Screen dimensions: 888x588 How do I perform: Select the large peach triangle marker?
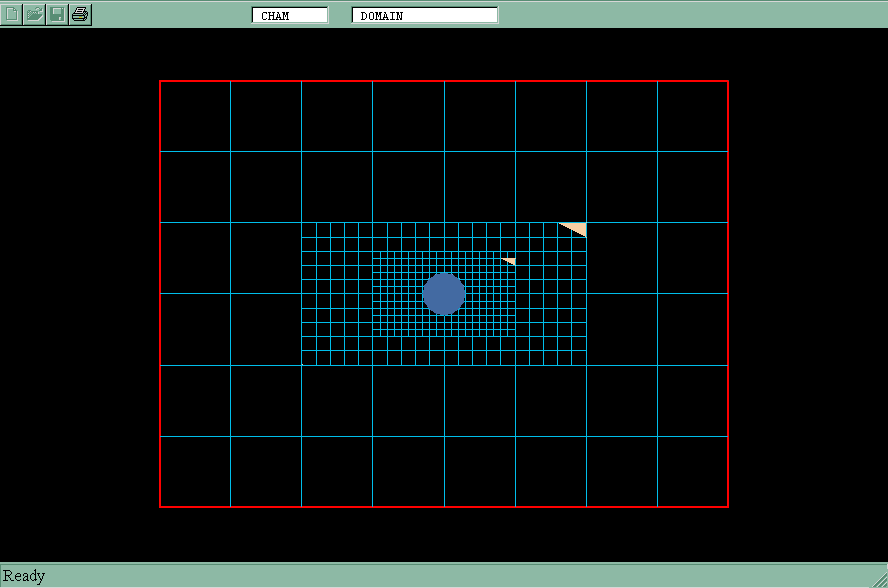click(576, 229)
